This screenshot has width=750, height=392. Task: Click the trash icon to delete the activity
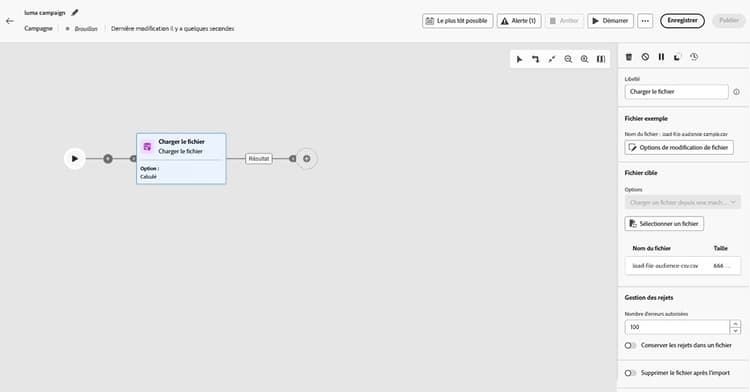click(x=629, y=57)
